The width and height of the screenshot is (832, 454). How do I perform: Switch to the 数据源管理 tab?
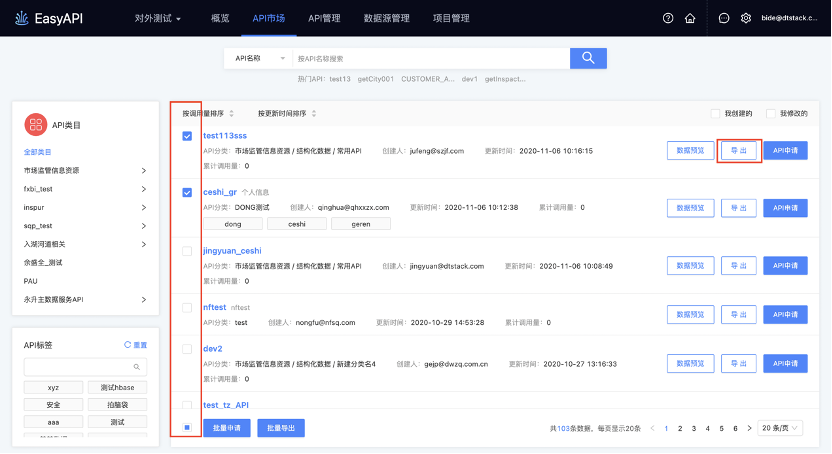pos(386,19)
